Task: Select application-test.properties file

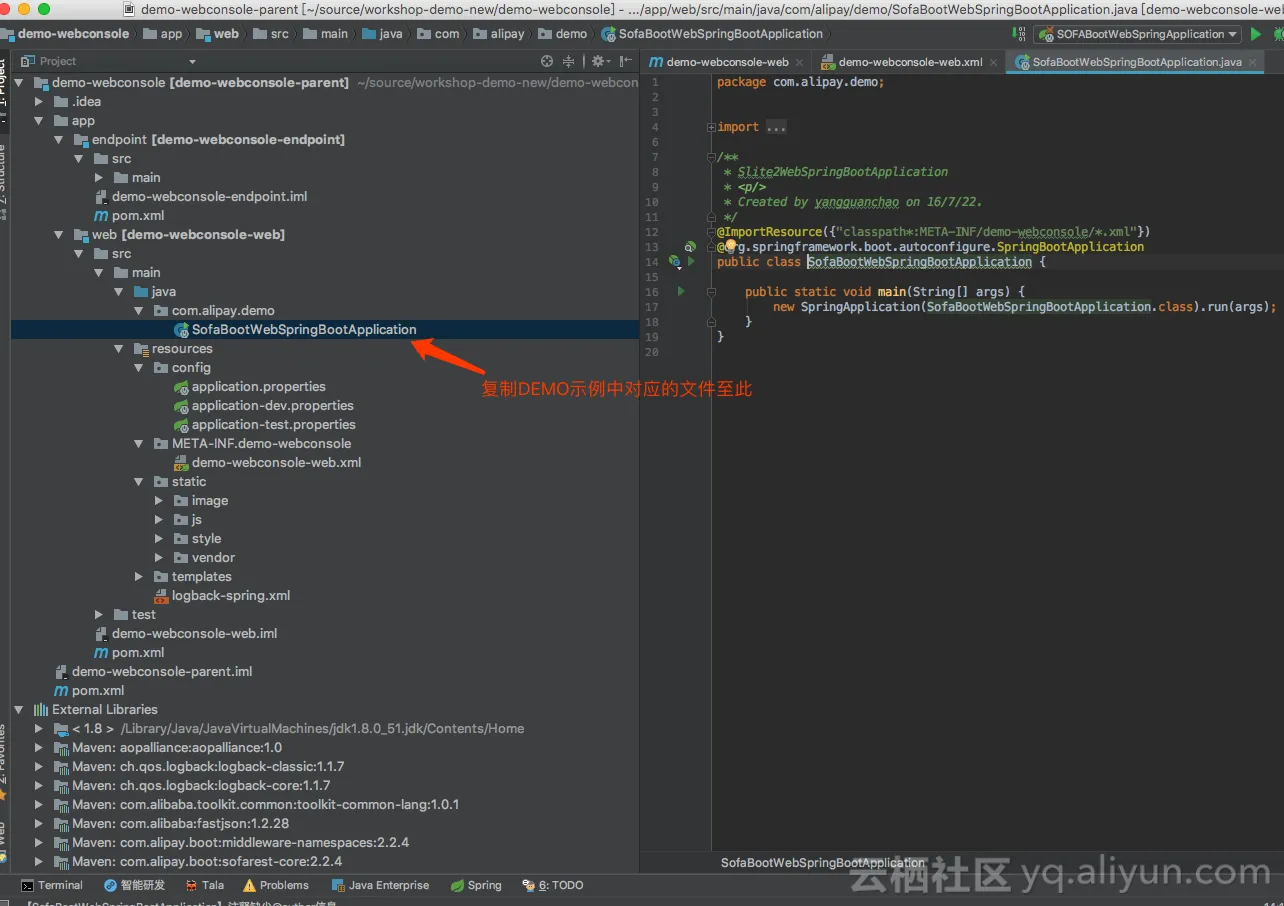Action: (x=264, y=424)
